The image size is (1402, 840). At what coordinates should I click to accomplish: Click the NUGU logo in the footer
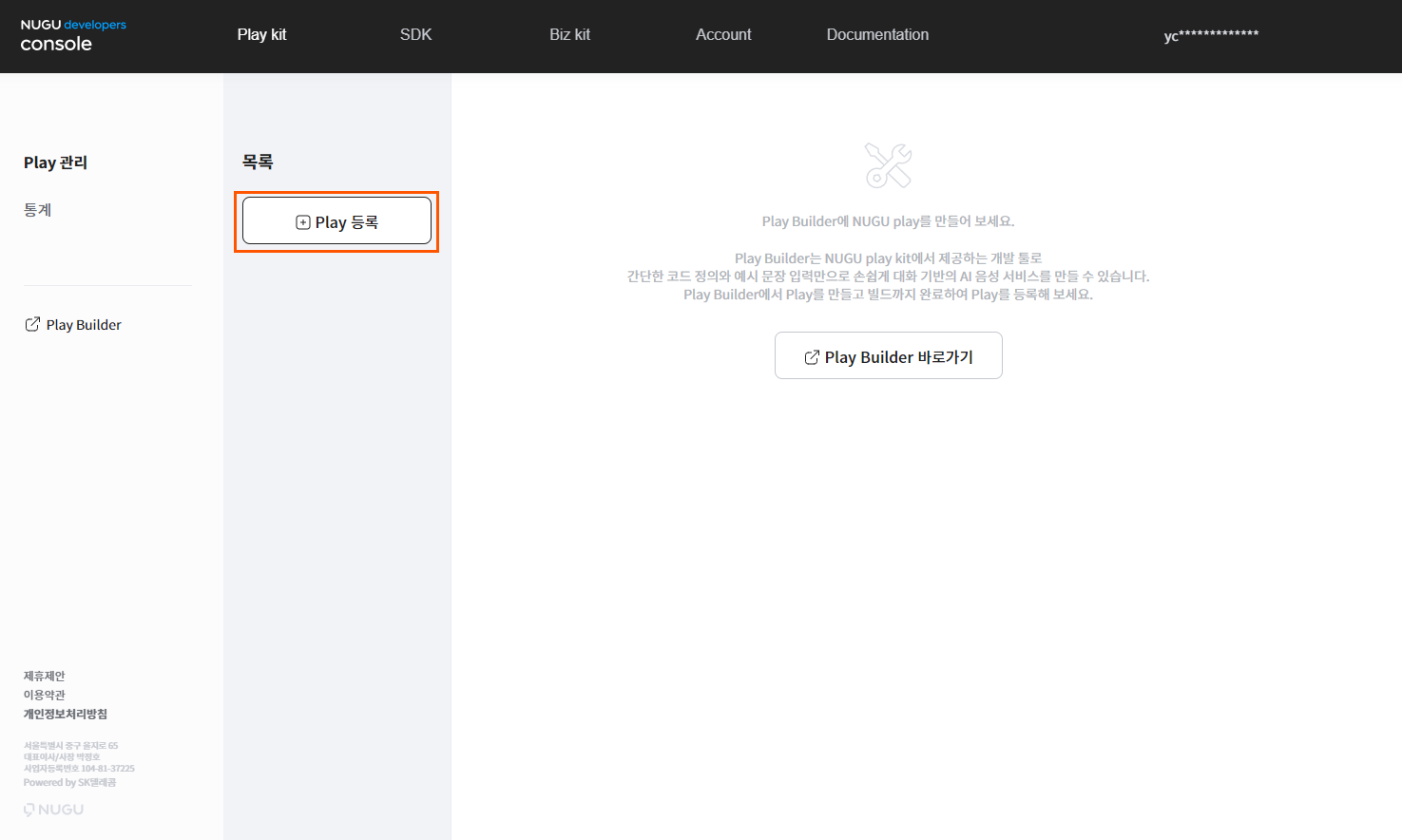tap(54, 810)
